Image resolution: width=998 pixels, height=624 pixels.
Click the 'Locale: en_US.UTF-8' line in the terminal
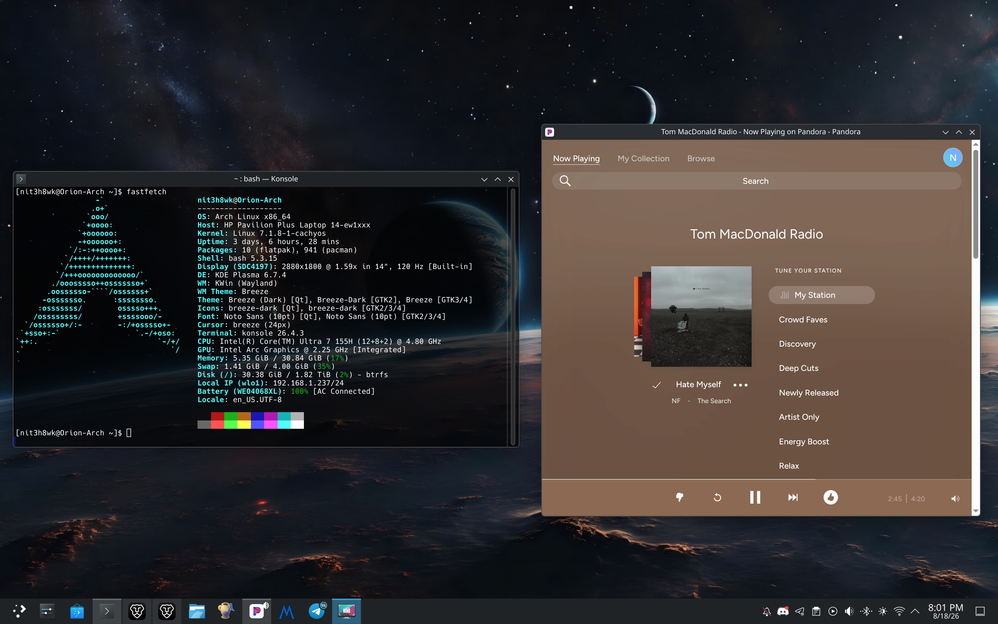click(x=239, y=400)
